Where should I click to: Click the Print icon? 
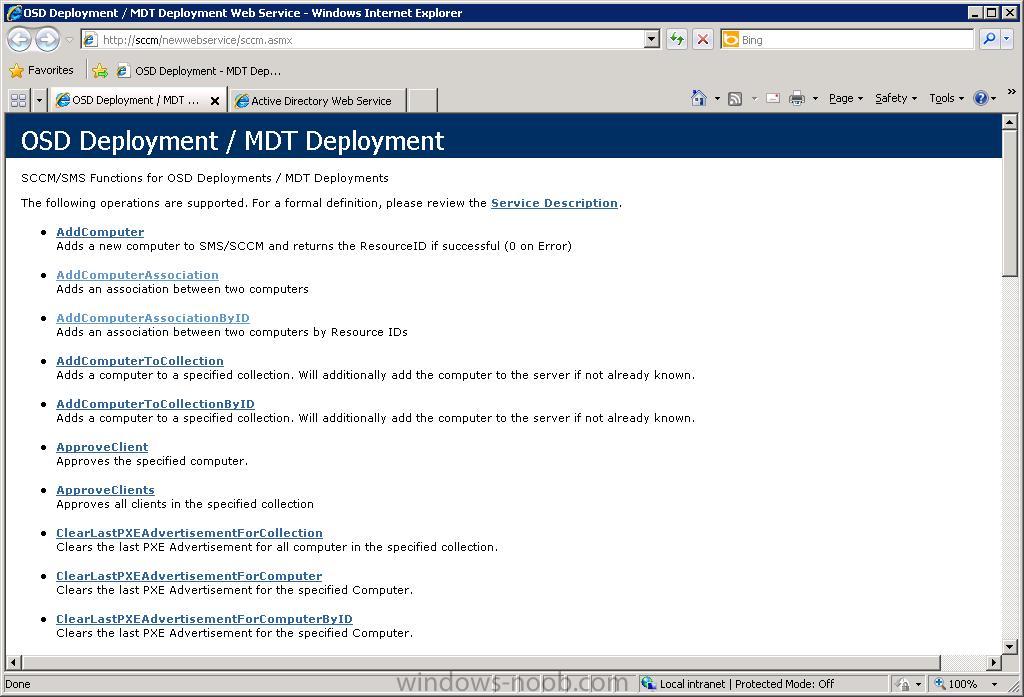797,99
